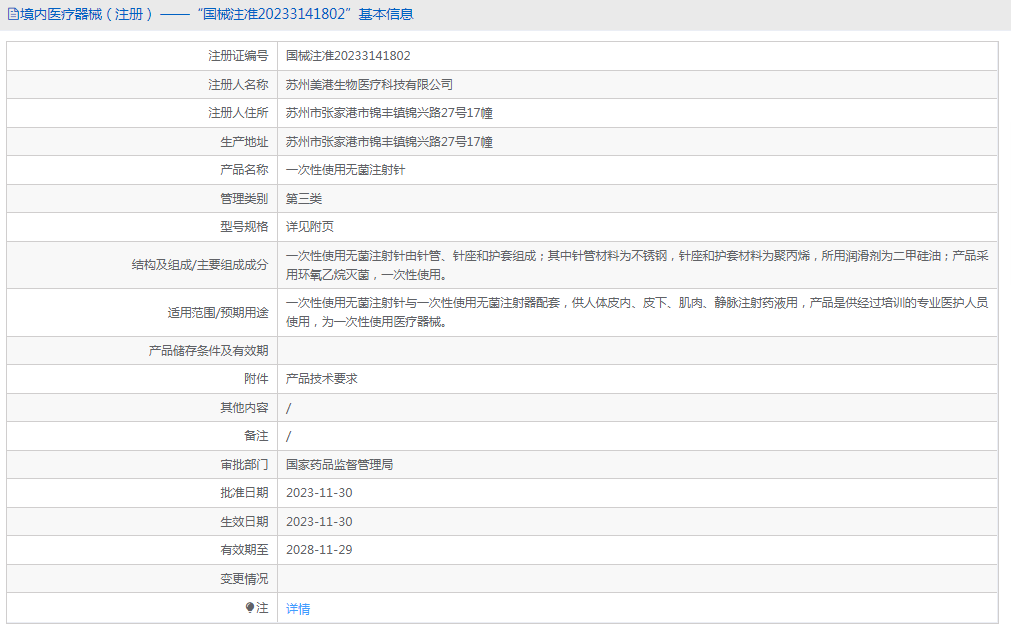Select product name 一次性使用无菌注射针

[346, 170]
